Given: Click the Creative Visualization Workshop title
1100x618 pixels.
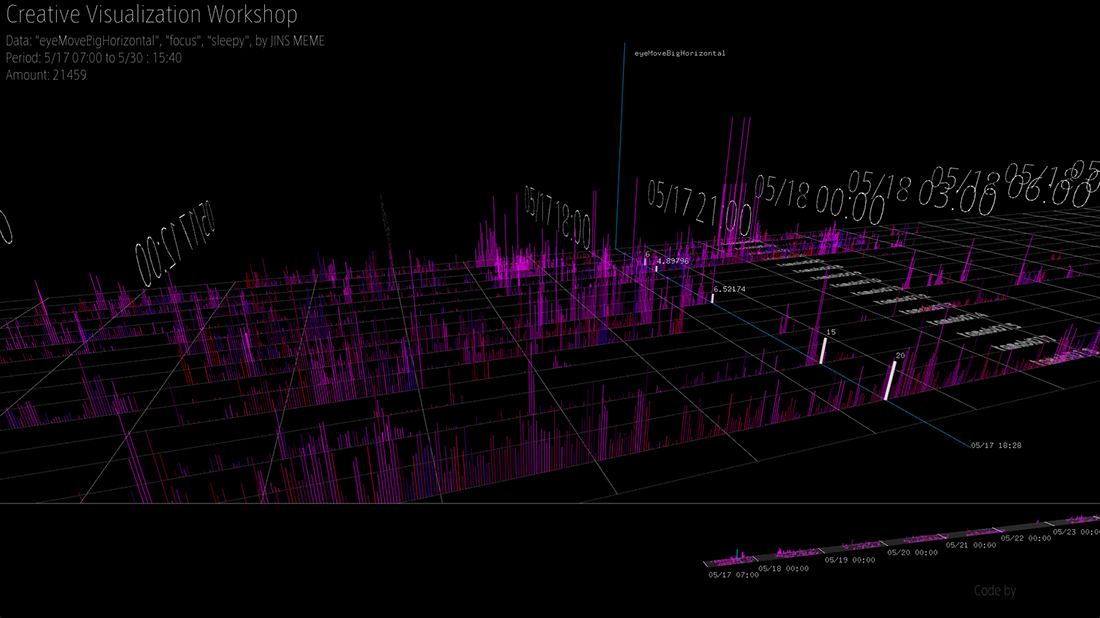Looking at the screenshot, I should click(152, 14).
